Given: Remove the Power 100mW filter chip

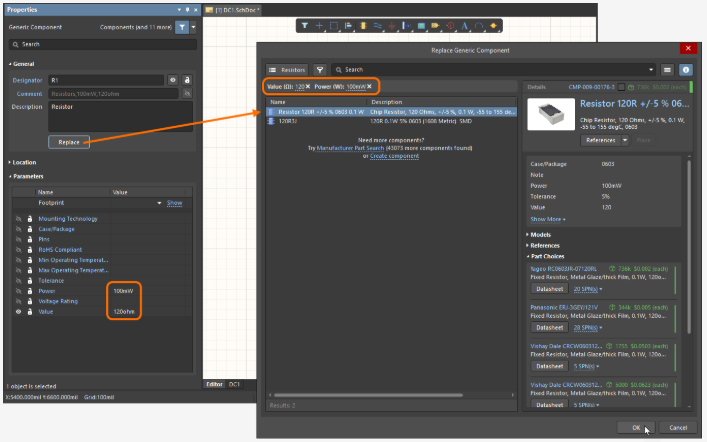Looking at the screenshot, I should coord(369,86).
